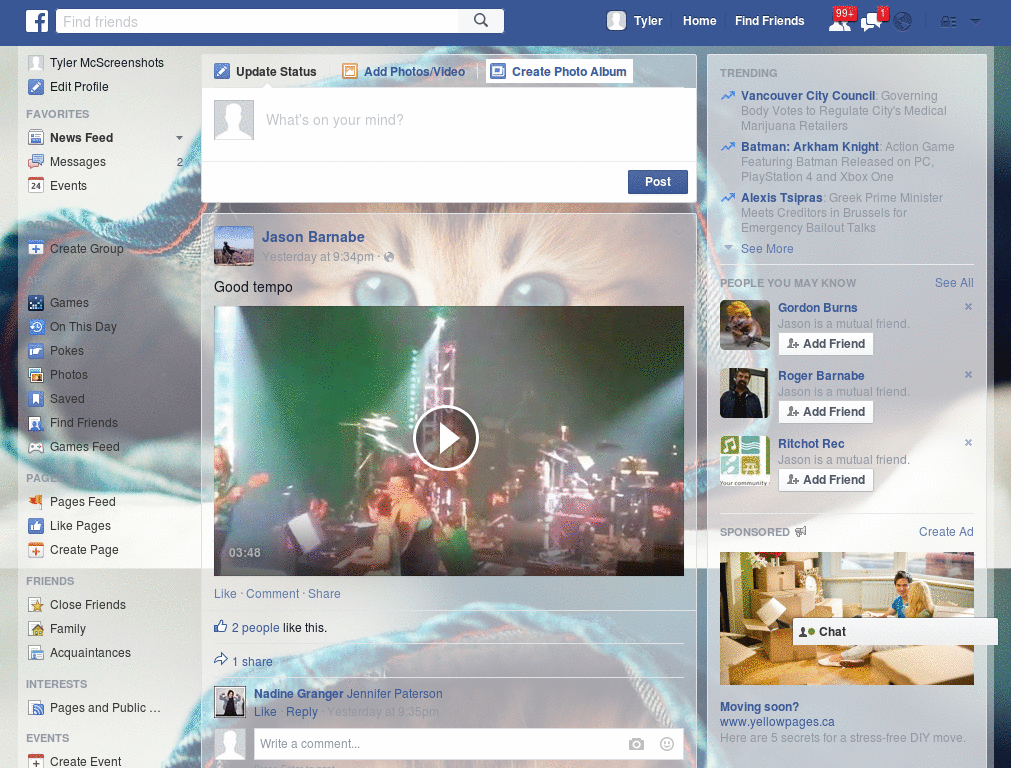
Task: Click the Family house icon
Action: (x=36, y=629)
